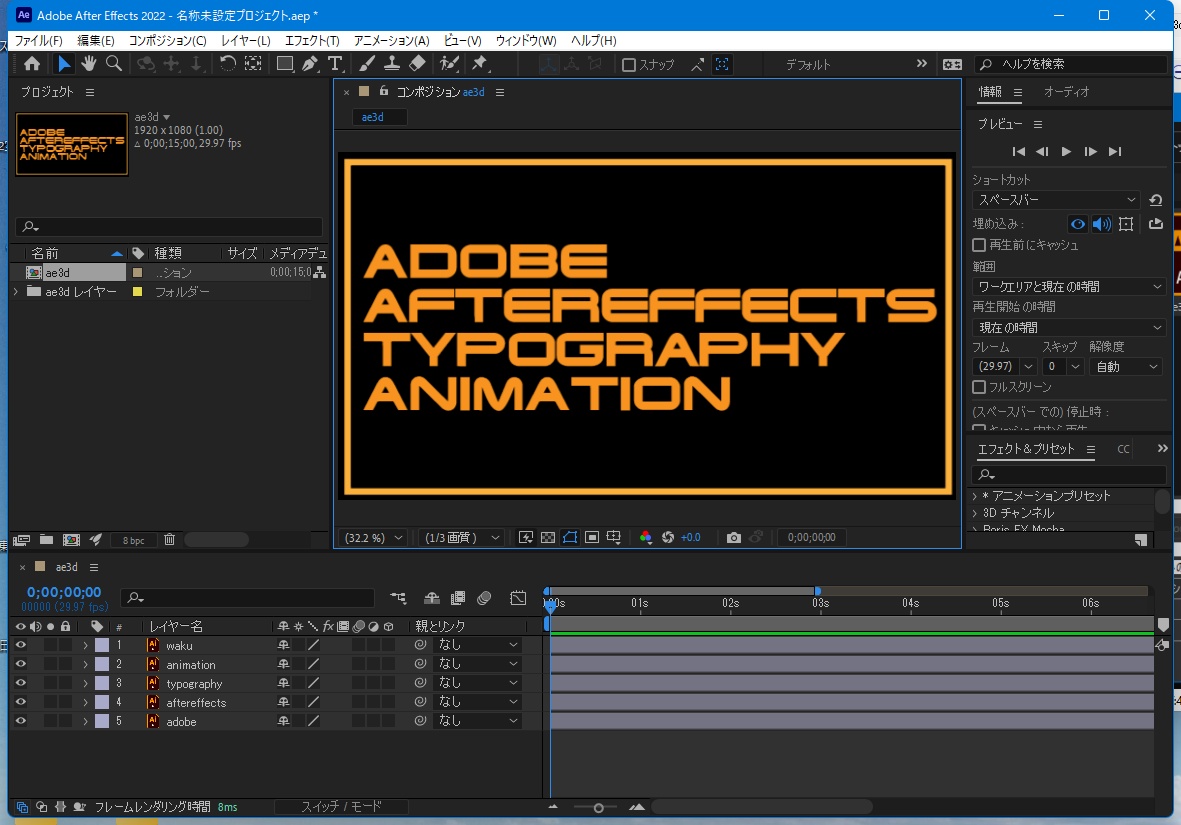Screen dimensions: 1181x825
Task: Hide the animation layer eye toggle
Action: coord(20,664)
